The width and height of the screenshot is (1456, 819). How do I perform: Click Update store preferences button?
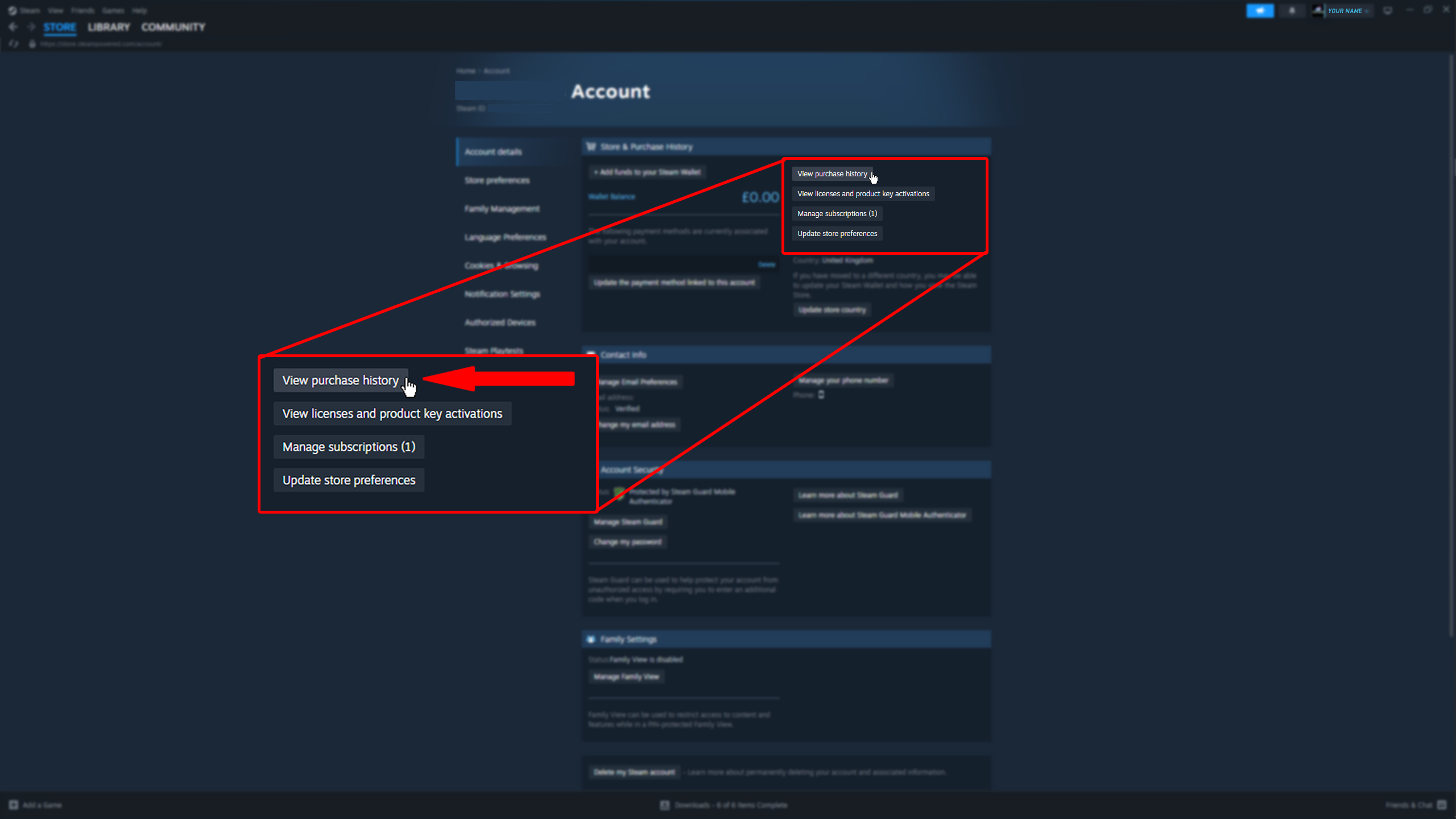coord(837,234)
